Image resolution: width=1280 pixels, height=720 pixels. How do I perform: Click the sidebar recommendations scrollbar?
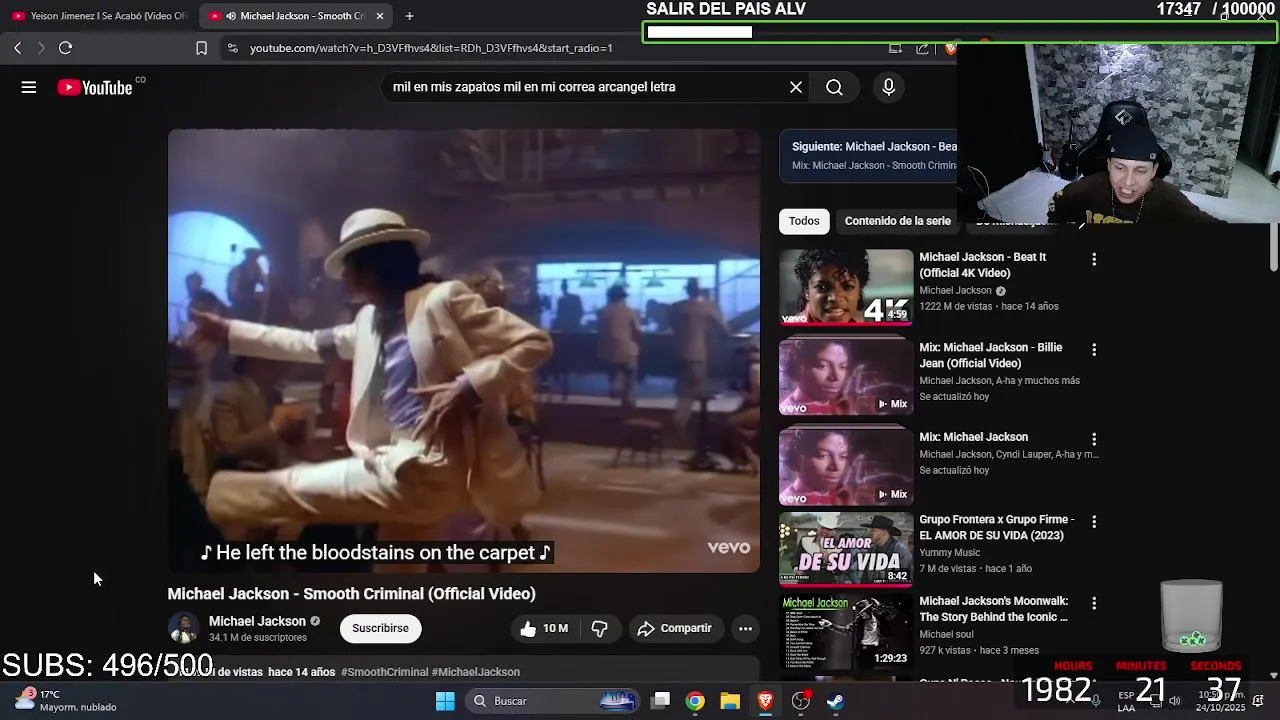pyautogui.click(x=1273, y=245)
